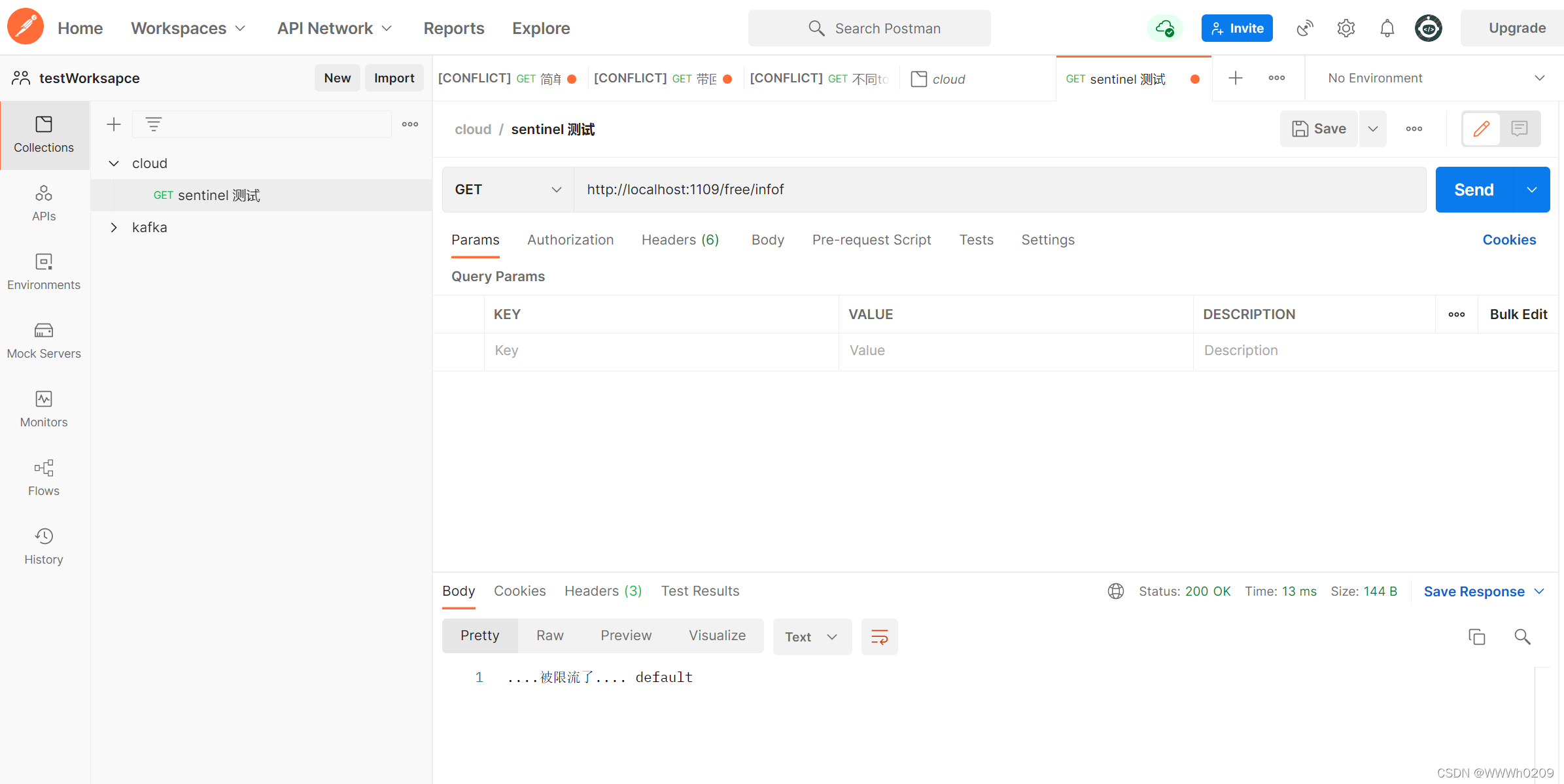Open the History sidebar panel
Screen dimensions: 1564x784
coord(44,547)
